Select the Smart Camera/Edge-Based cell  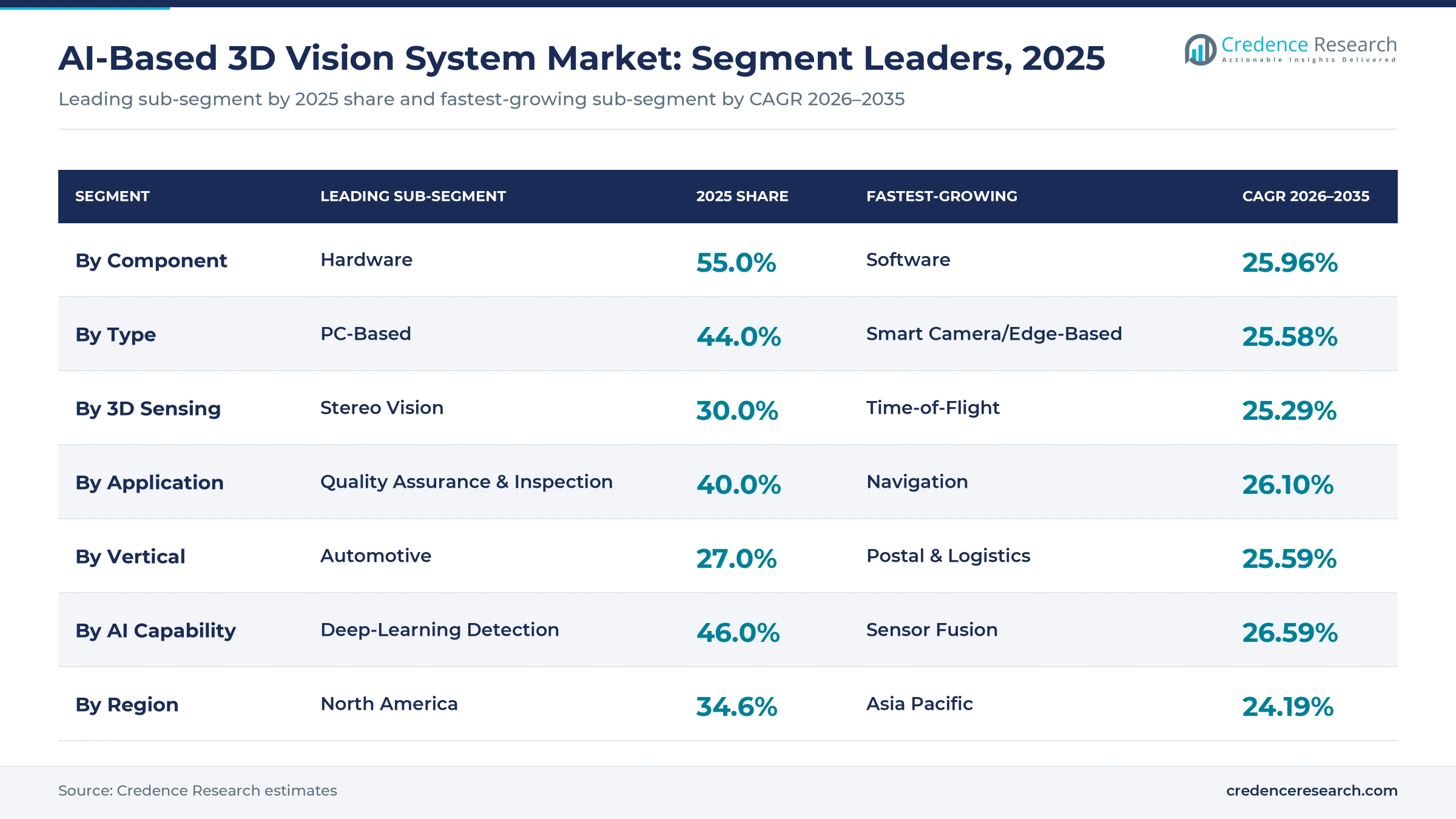pyautogui.click(x=994, y=334)
